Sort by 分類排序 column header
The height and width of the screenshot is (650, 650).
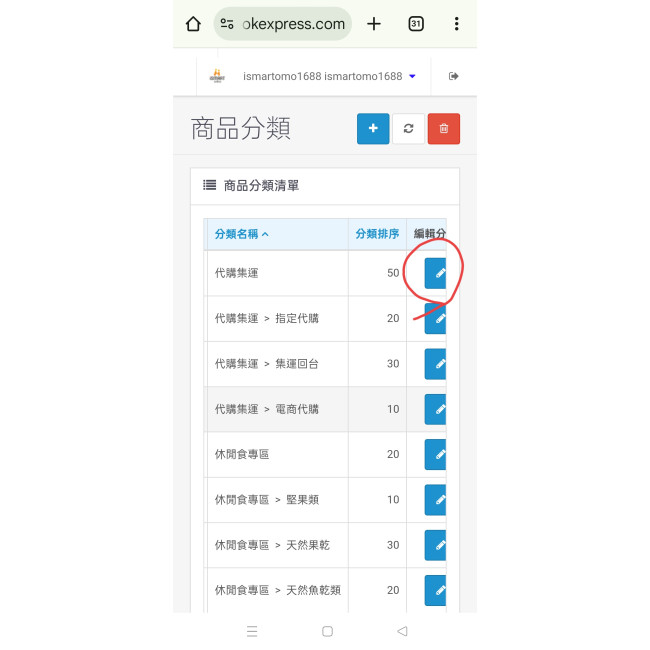[x=377, y=235]
